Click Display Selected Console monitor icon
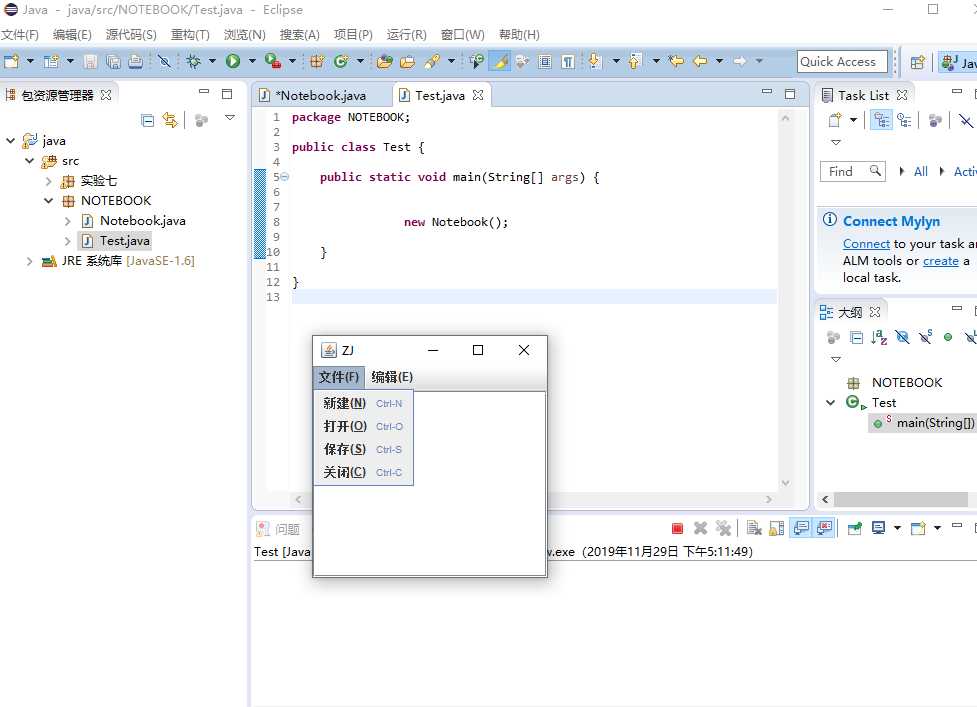977x707 pixels. pos(879,528)
